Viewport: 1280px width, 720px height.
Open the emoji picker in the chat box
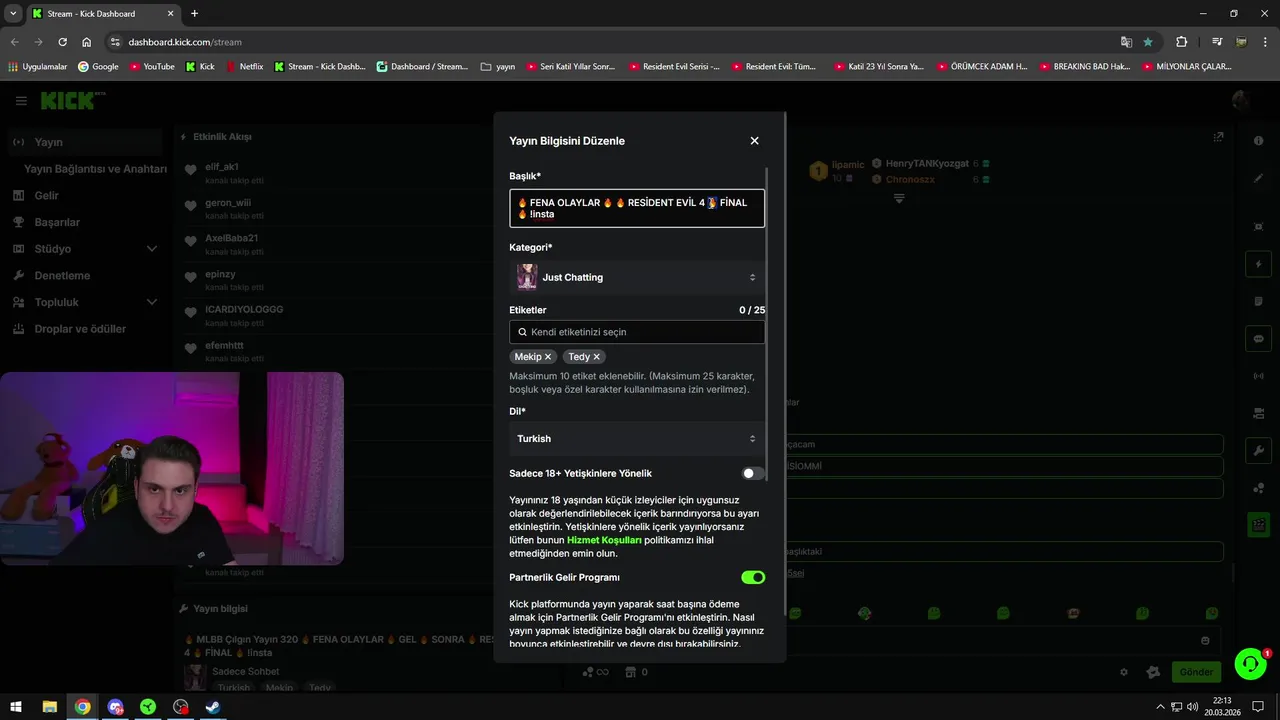[1205, 641]
